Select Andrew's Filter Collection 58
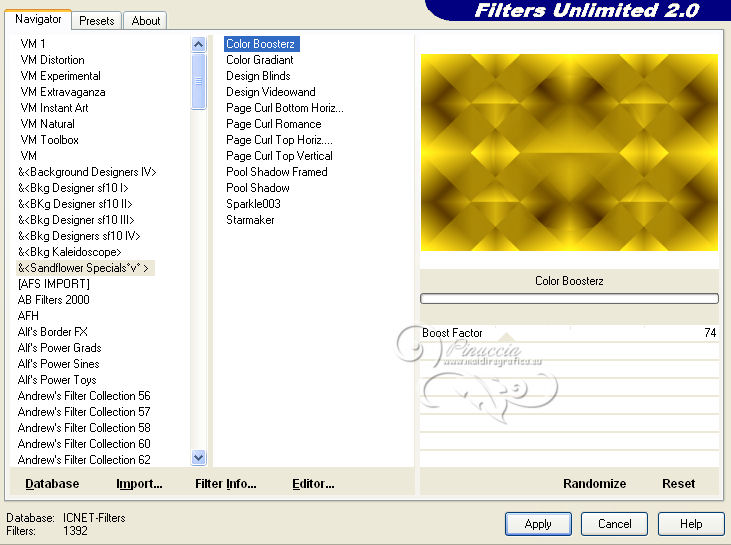 click(84, 428)
